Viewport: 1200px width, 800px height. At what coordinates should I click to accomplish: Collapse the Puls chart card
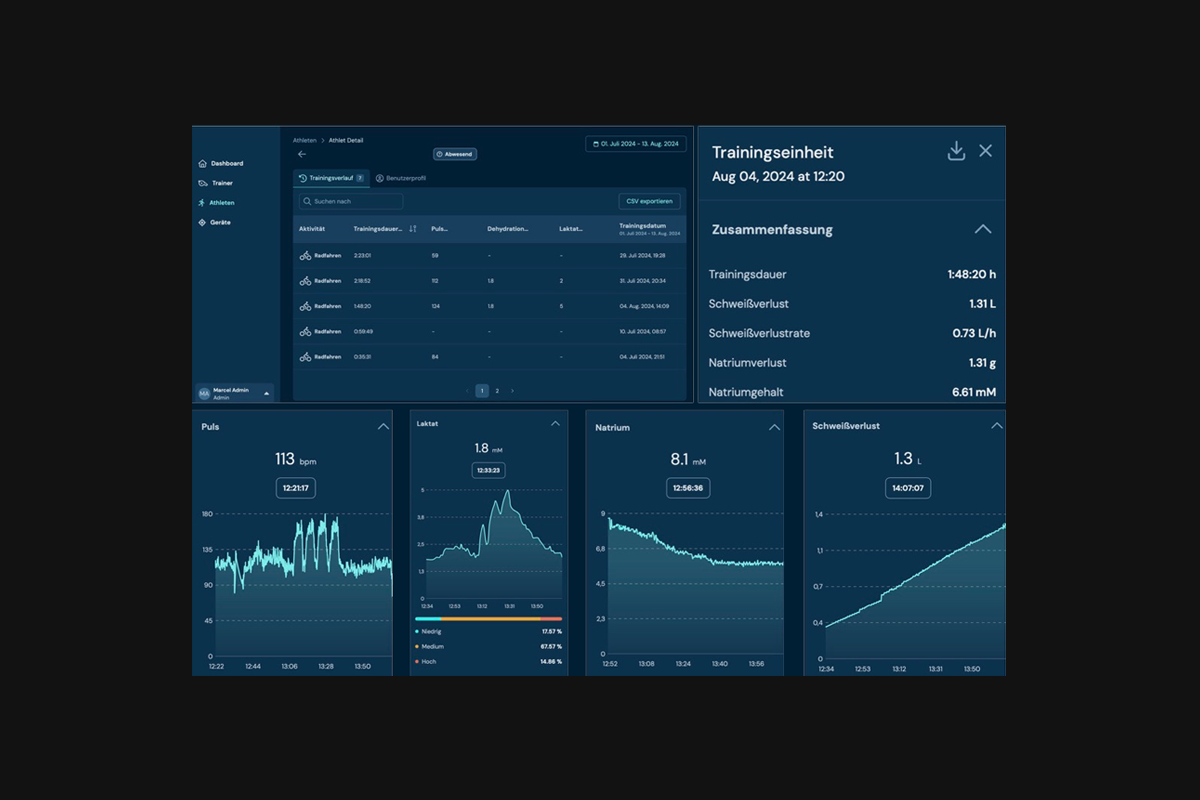(x=383, y=426)
